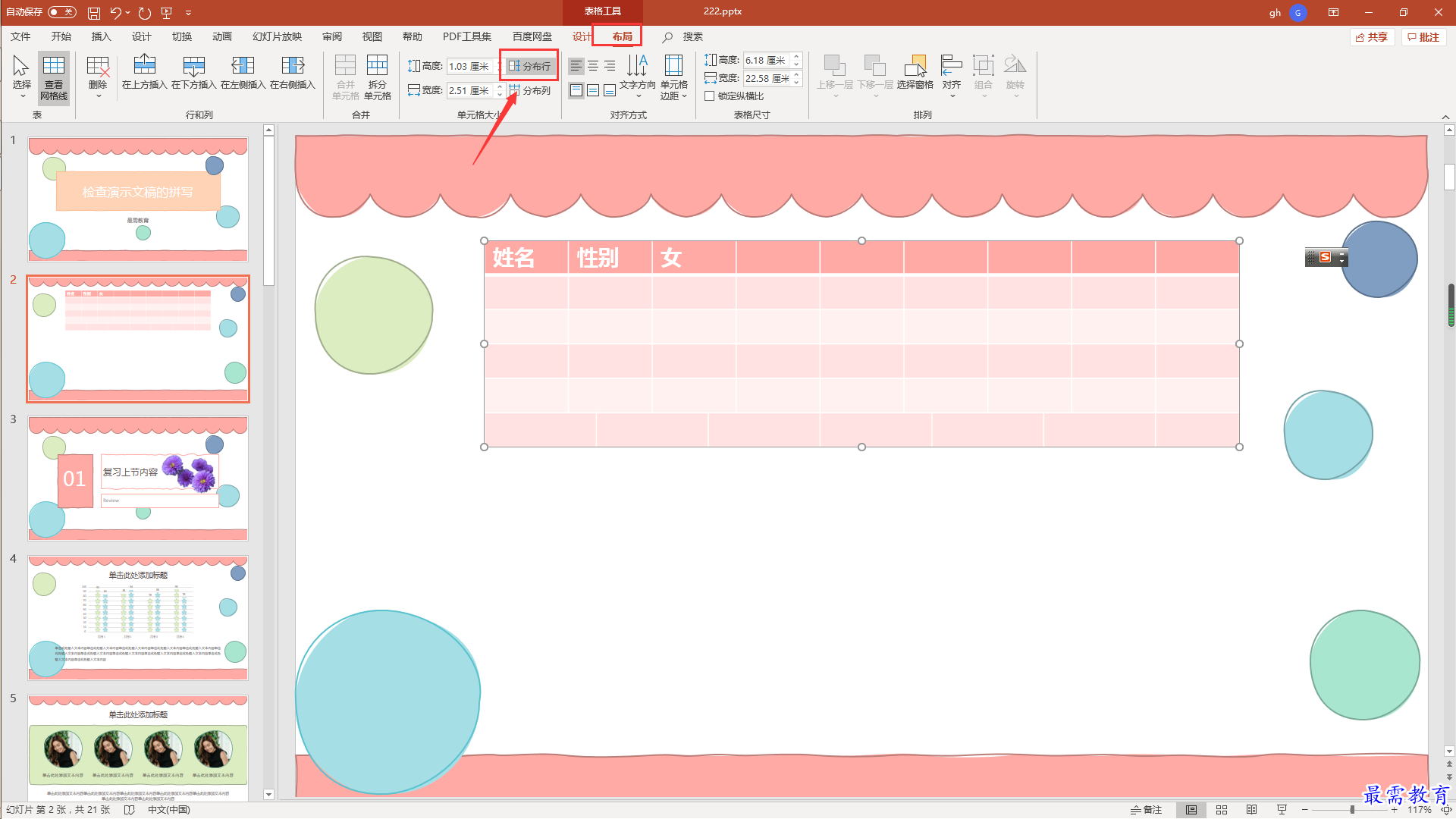The width and height of the screenshot is (1456, 819).
Task: Click the table height 6.18 field
Action: 766,60
